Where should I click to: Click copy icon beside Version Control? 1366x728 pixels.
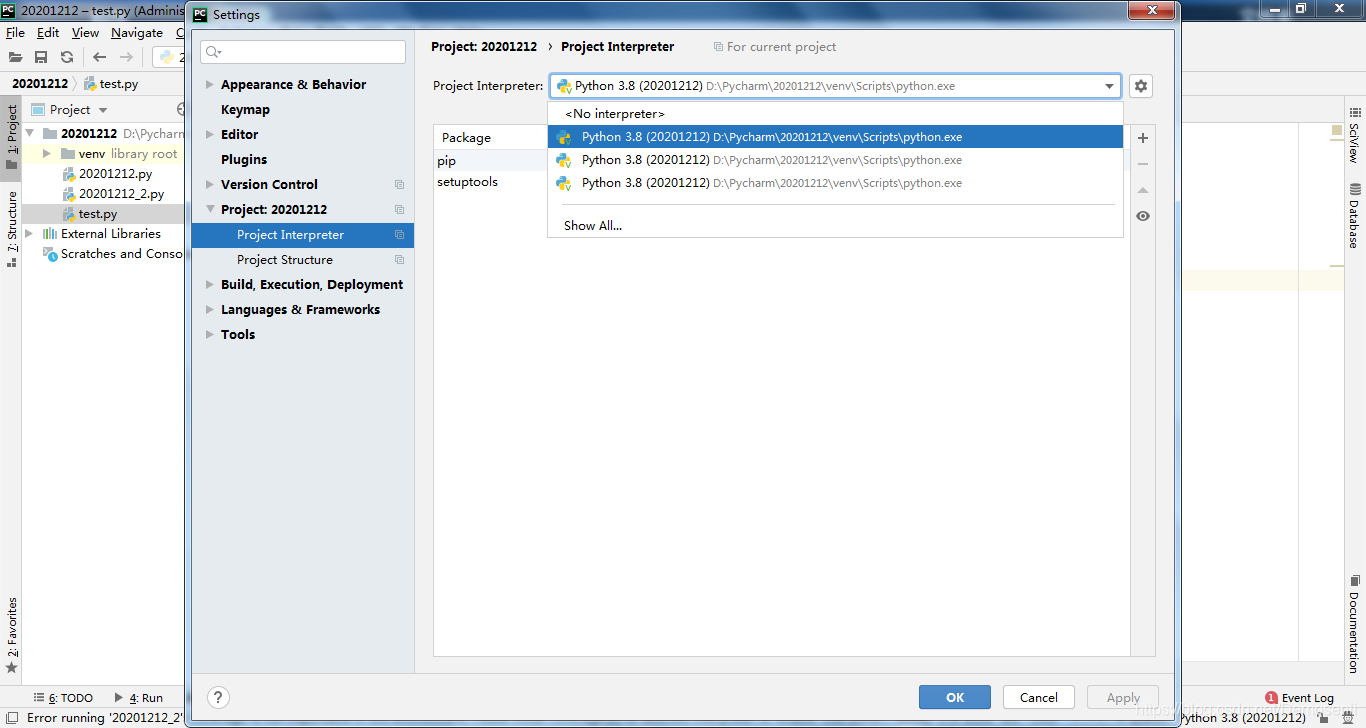399,185
